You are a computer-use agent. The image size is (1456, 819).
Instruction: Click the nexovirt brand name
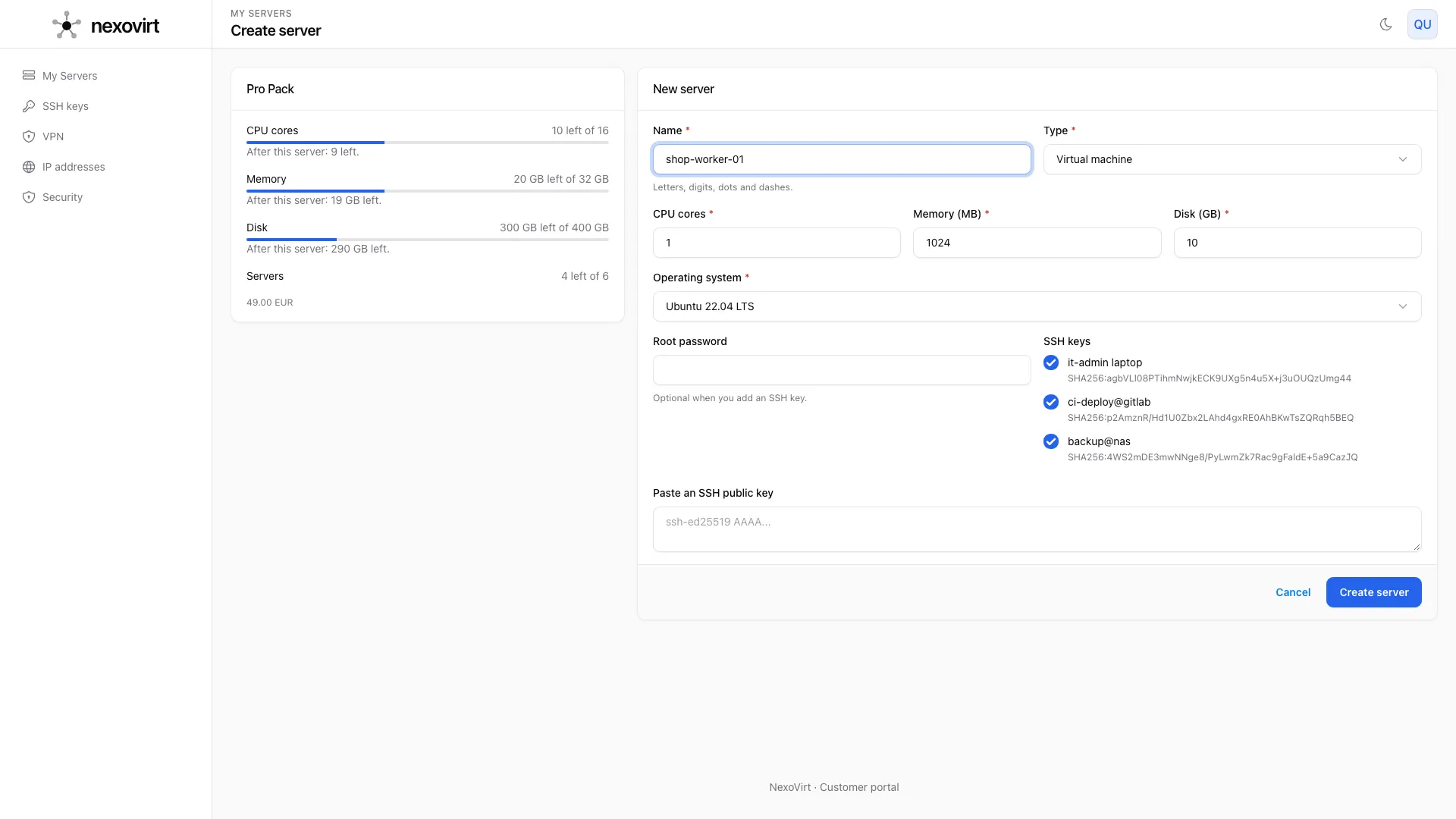pos(125,26)
